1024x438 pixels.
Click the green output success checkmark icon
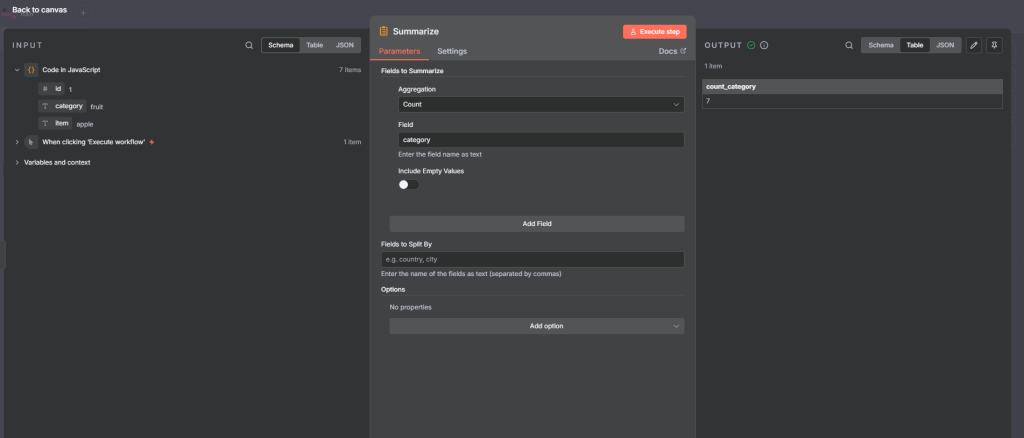[x=751, y=45]
